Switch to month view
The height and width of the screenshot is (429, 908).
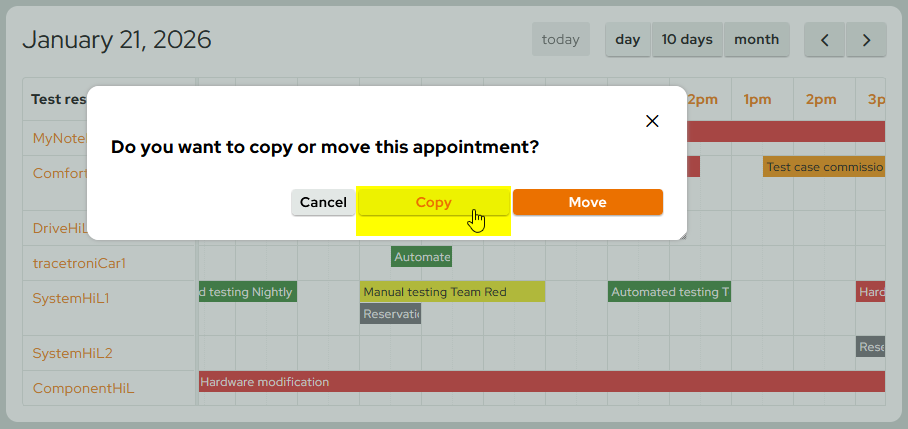(x=756, y=40)
